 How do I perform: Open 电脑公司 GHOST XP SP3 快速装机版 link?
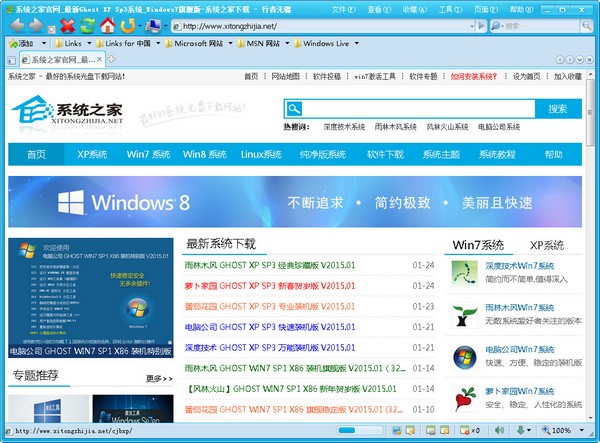(x=270, y=327)
